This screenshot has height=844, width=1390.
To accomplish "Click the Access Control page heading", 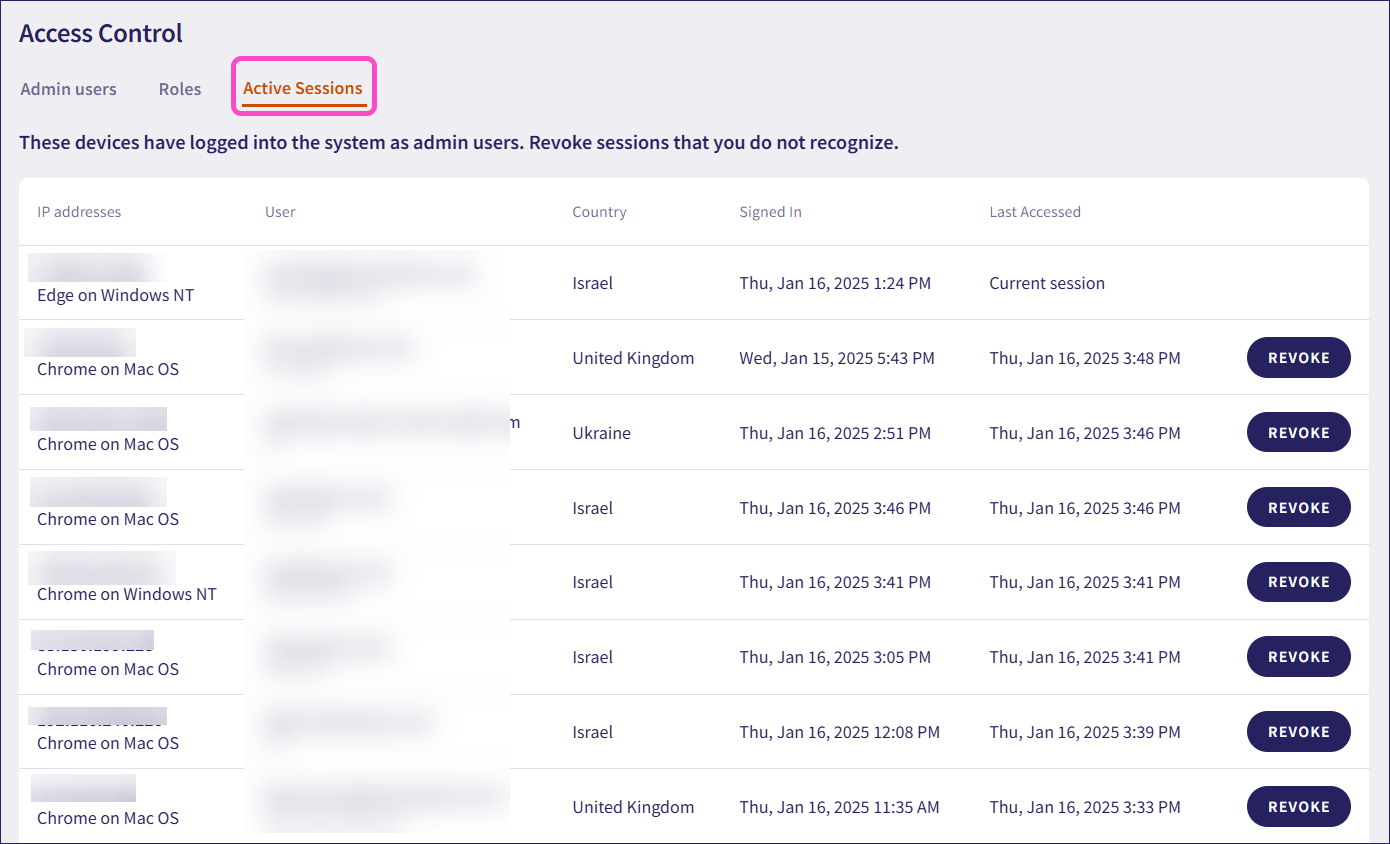I will (x=101, y=33).
